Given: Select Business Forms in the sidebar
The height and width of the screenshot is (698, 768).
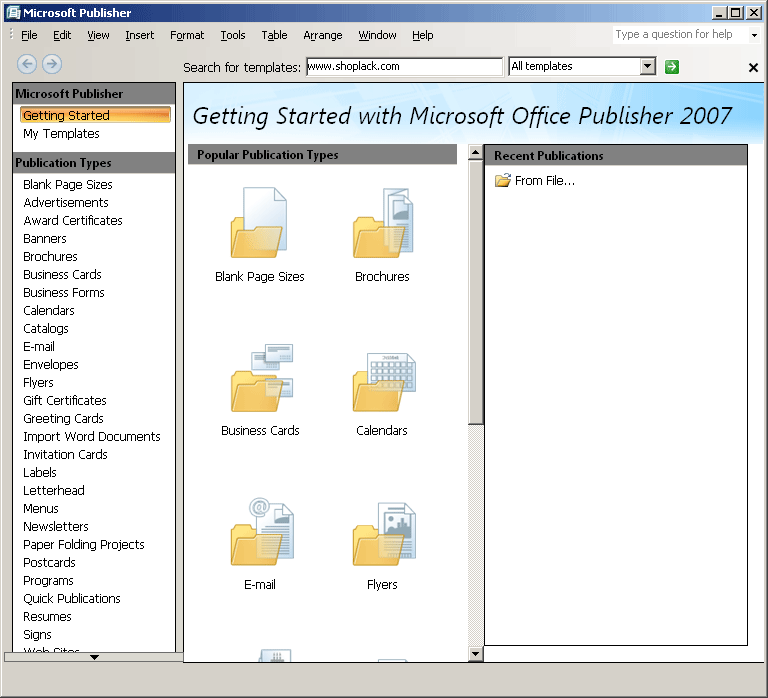Looking at the screenshot, I should [x=64, y=292].
